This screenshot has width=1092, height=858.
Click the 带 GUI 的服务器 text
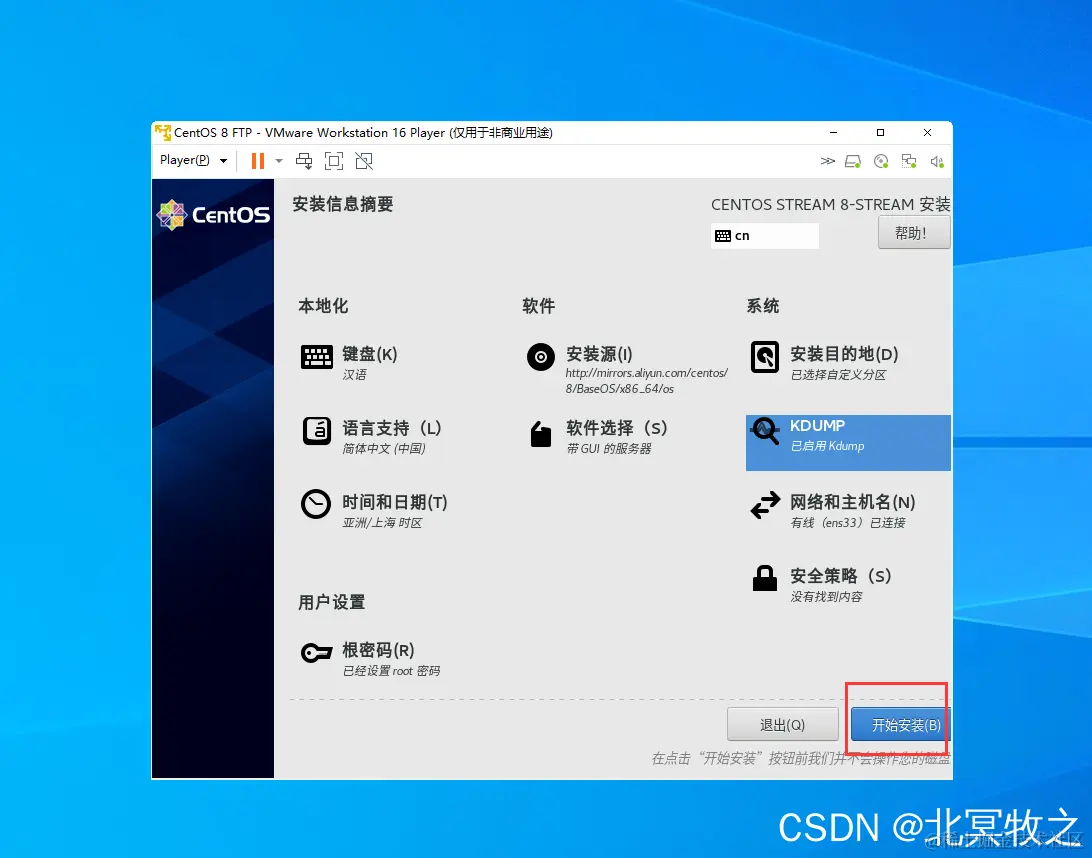(609, 448)
